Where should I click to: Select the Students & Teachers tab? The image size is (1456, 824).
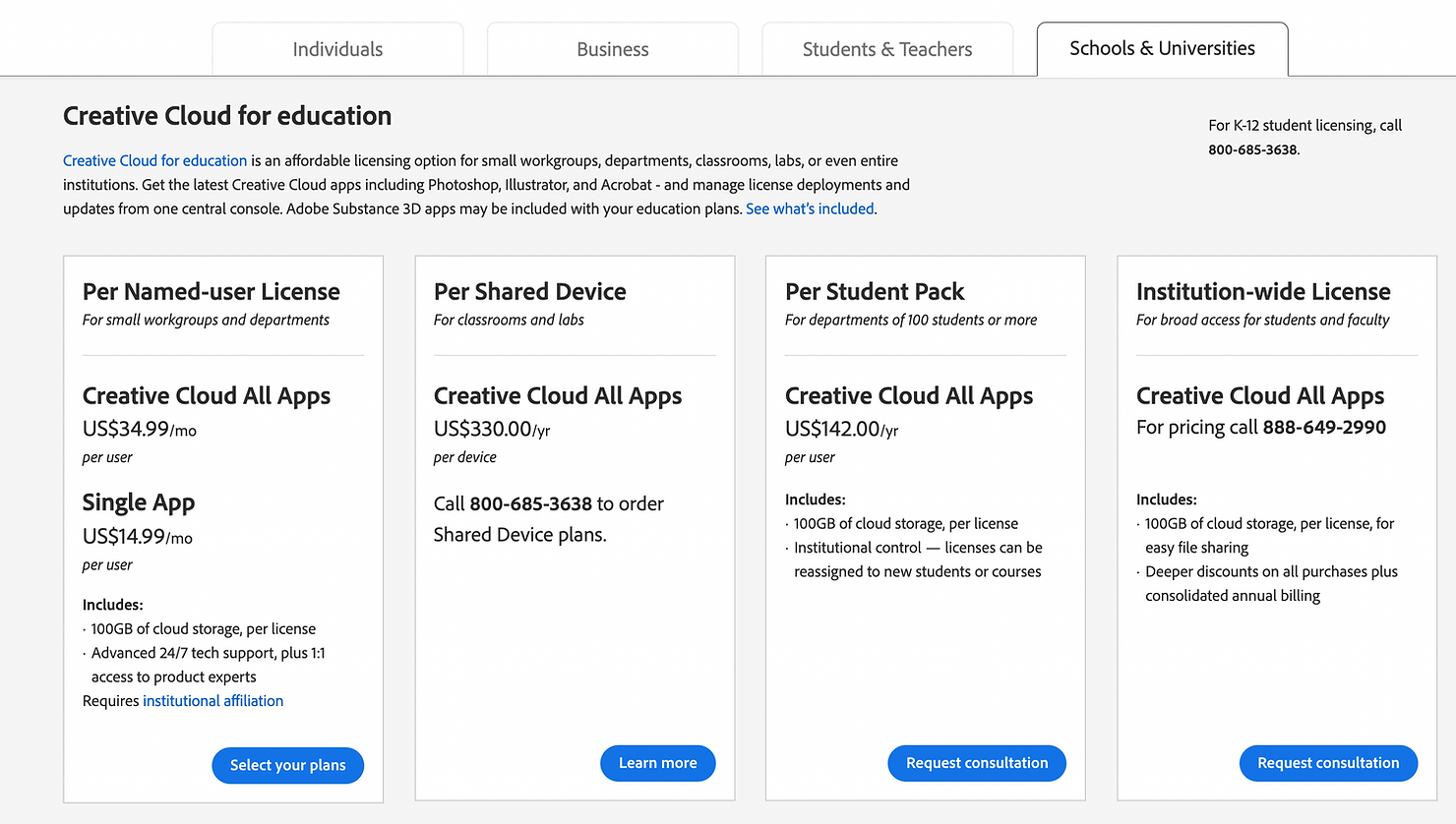886,49
